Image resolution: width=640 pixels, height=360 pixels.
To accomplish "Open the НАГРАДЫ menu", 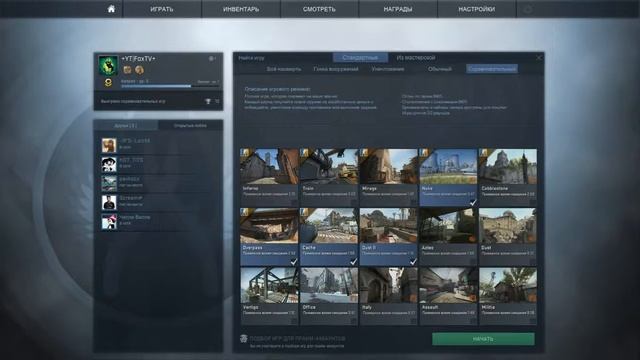I will pyautogui.click(x=398, y=9).
